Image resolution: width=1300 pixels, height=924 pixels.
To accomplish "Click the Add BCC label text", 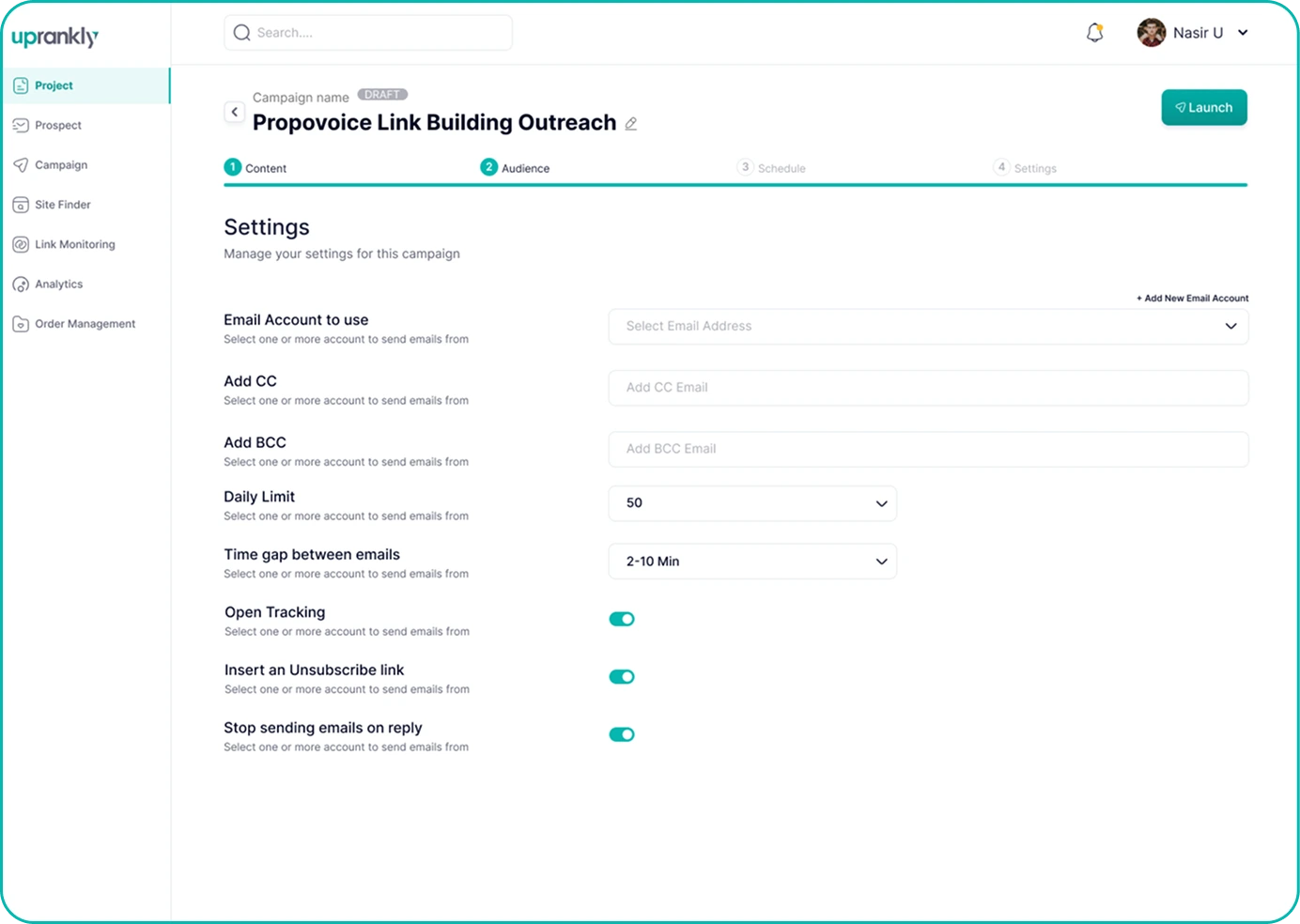I will click(255, 442).
